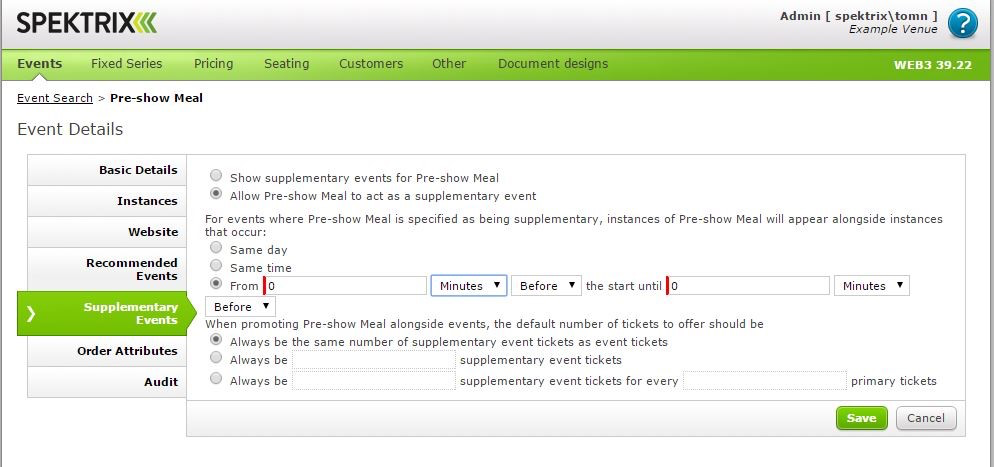Go to the Fixed Series menu
The height and width of the screenshot is (467, 994).
(x=127, y=63)
